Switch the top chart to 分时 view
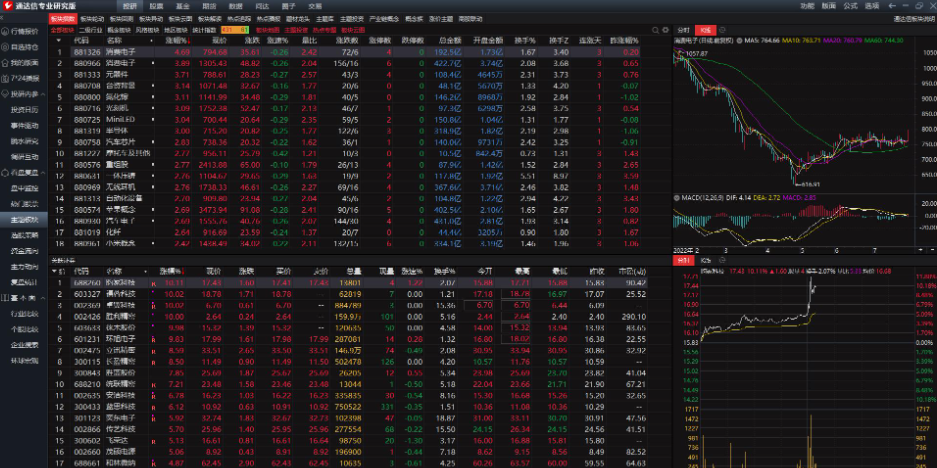 684,31
